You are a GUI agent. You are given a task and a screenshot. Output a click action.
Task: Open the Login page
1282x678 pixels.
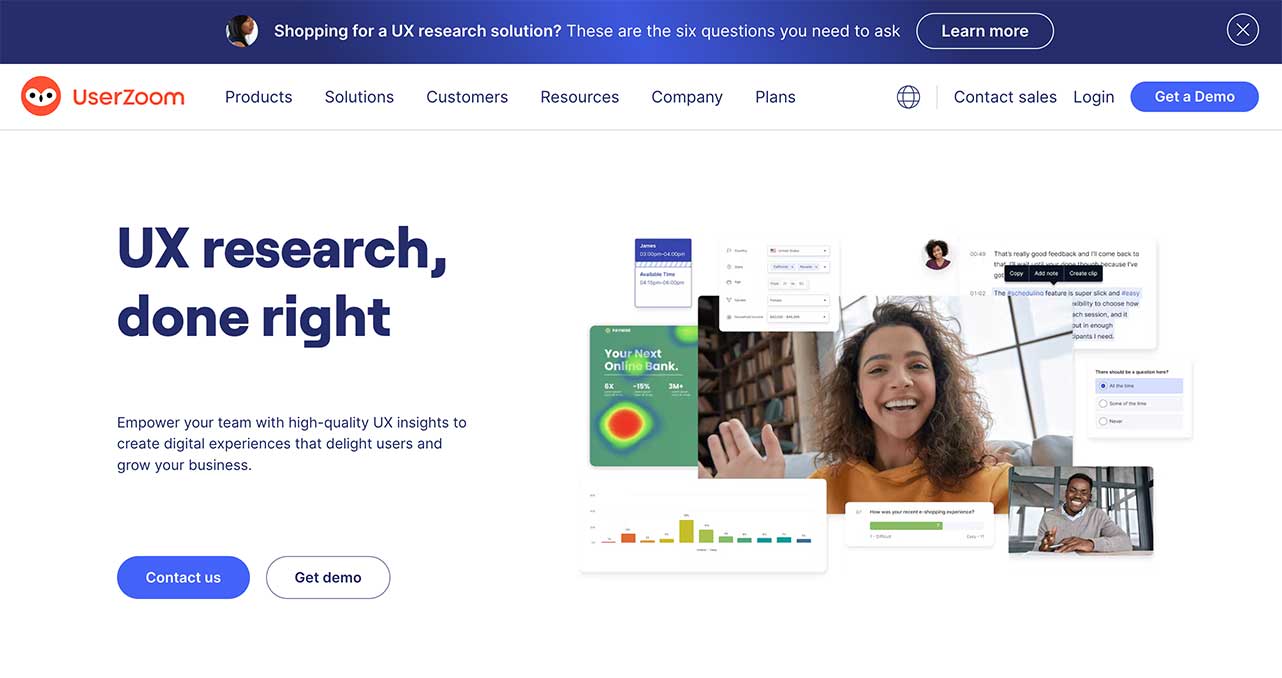pos(1093,97)
